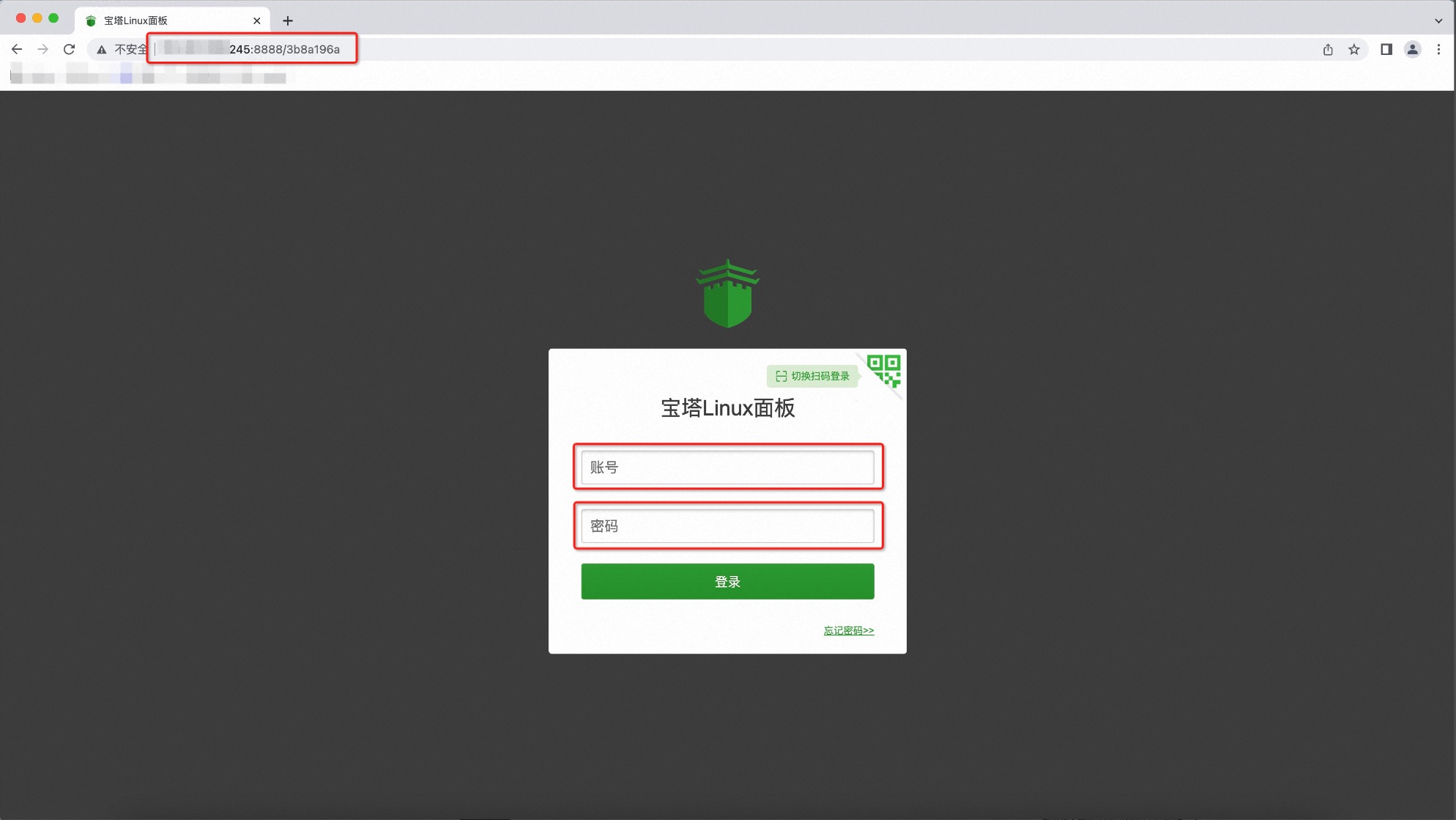The width and height of the screenshot is (1456, 820).
Task: Click the not-secure warning triangle icon
Action: click(x=102, y=49)
